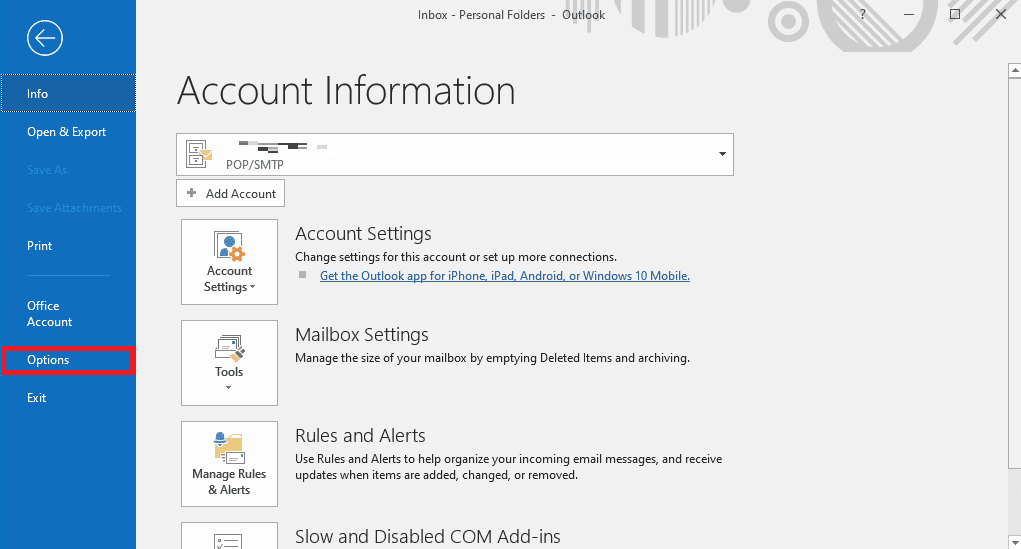Click the scrollbar up arrow
Viewport: 1021px width, 549px height.
pos(1014,70)
